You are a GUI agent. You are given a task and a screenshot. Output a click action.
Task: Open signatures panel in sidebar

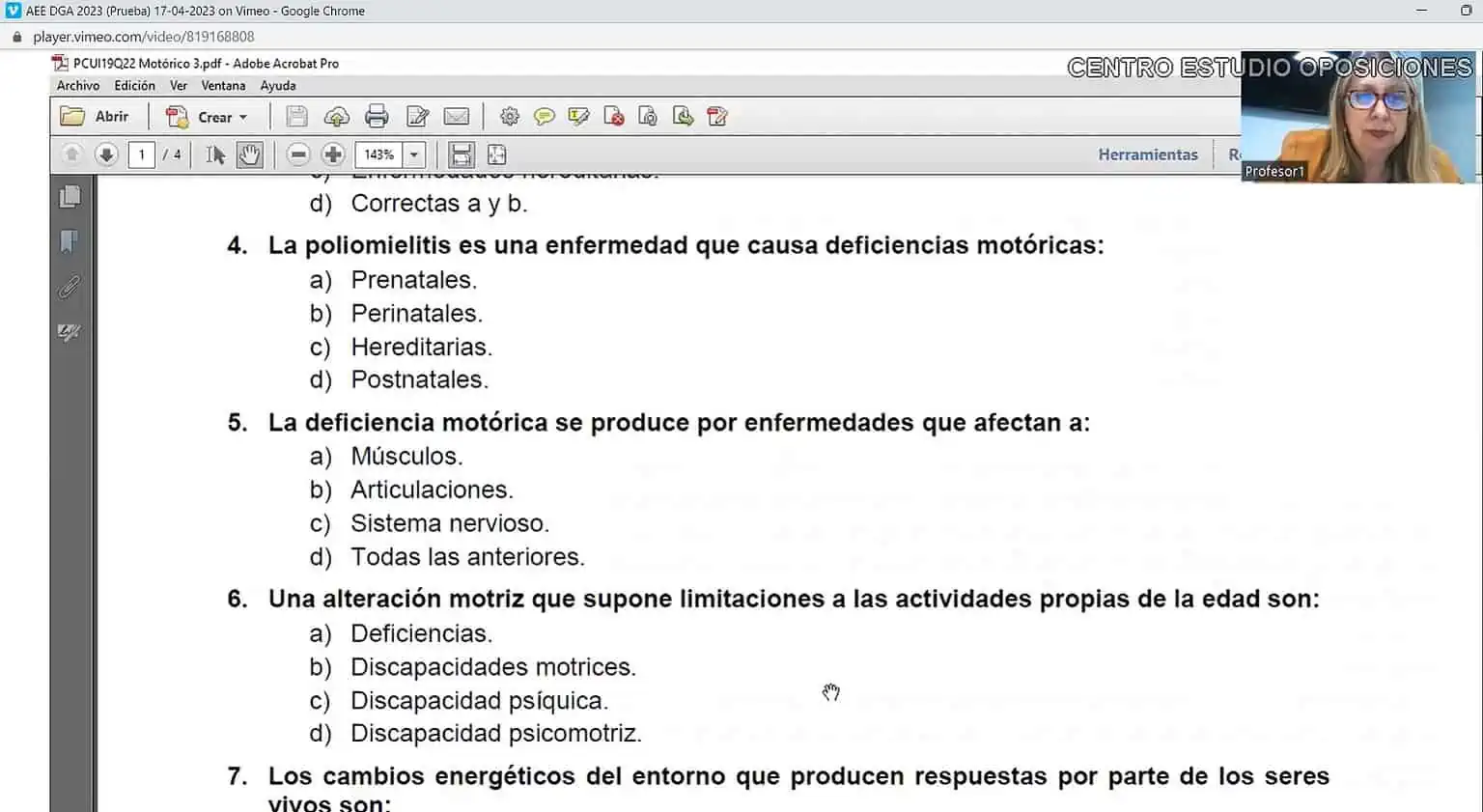[x=70, y=332]
